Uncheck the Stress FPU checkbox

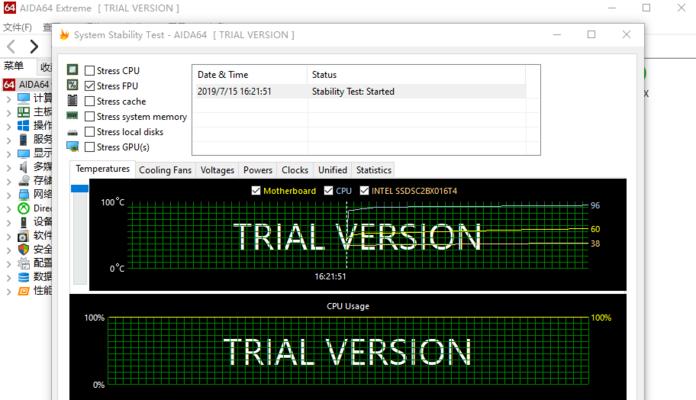(x=90, y=86)
